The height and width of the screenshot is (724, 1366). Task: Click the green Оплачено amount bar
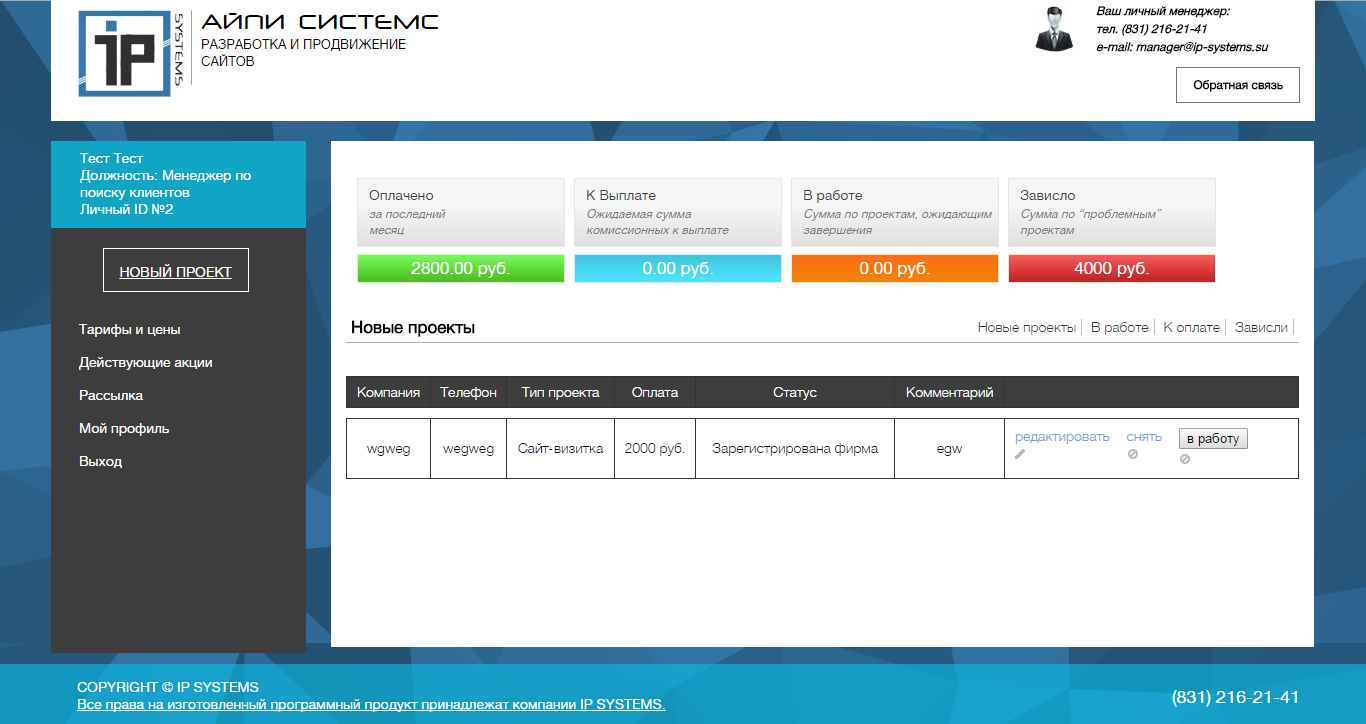point(460,268)
